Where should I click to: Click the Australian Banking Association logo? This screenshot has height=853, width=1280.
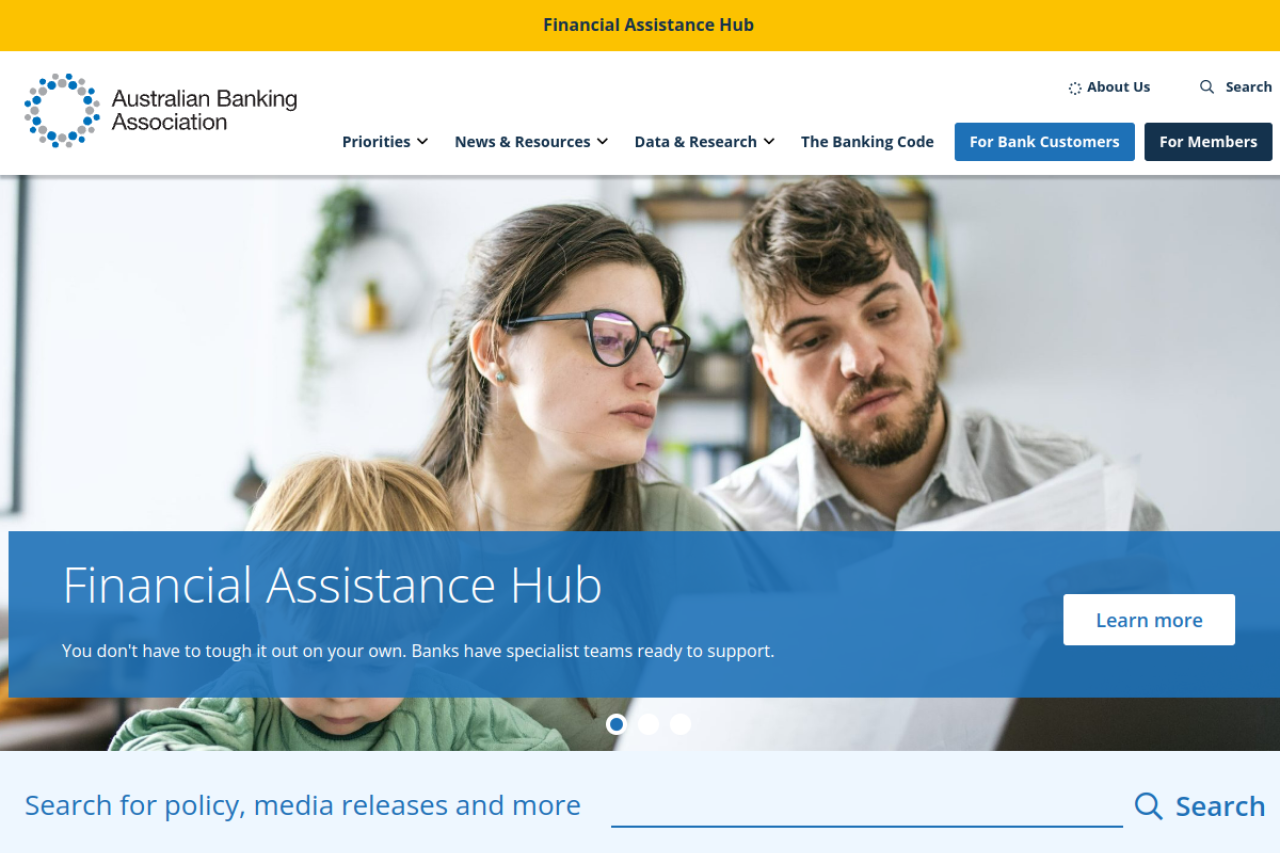tap(161, 110)
